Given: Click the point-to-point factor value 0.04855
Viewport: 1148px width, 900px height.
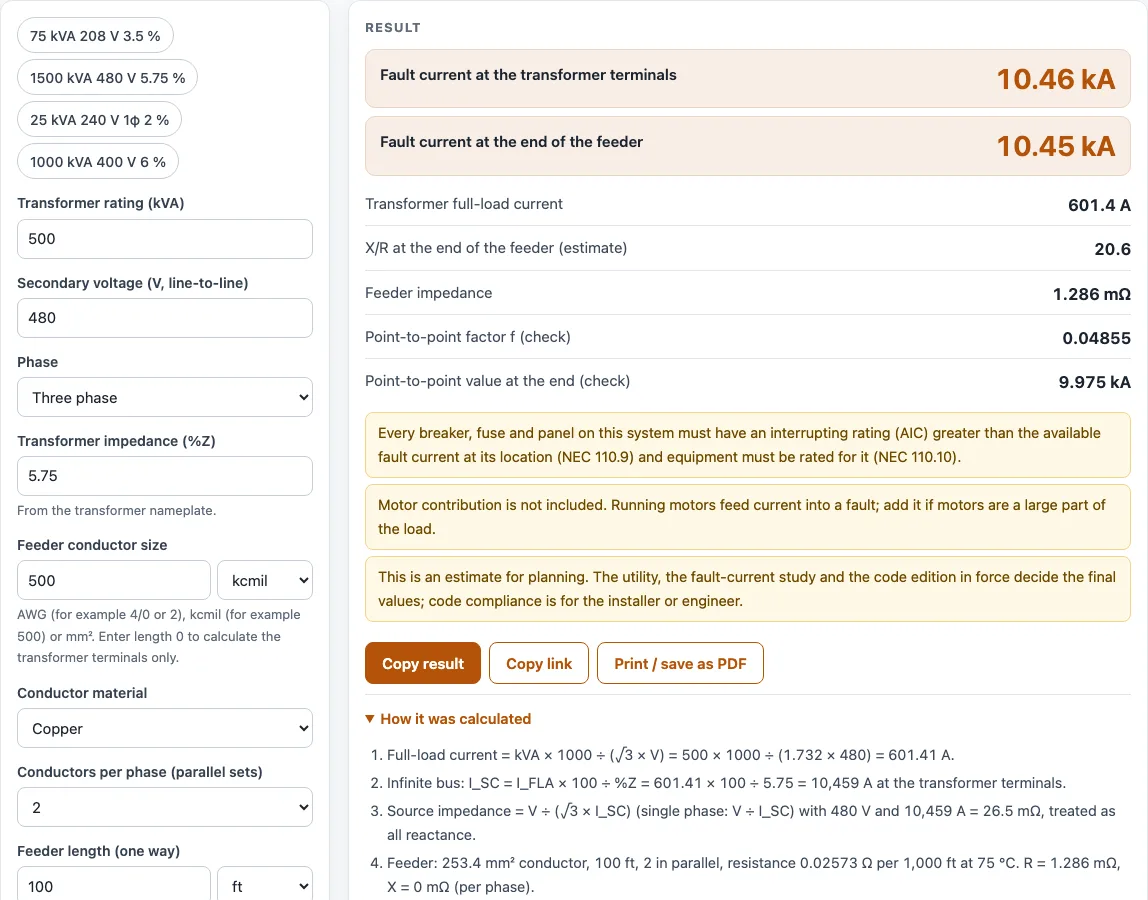Looking at the screenshot, I should [1097, 338].
